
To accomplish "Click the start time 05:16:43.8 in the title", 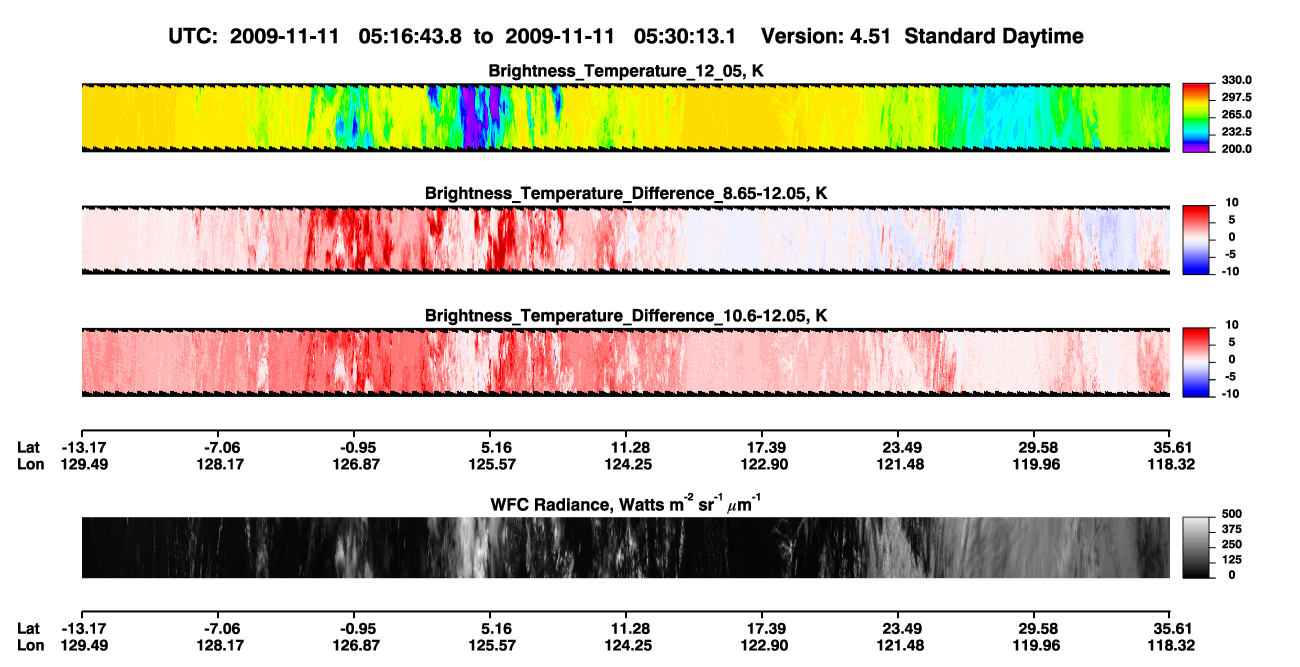I will point(412,36).
